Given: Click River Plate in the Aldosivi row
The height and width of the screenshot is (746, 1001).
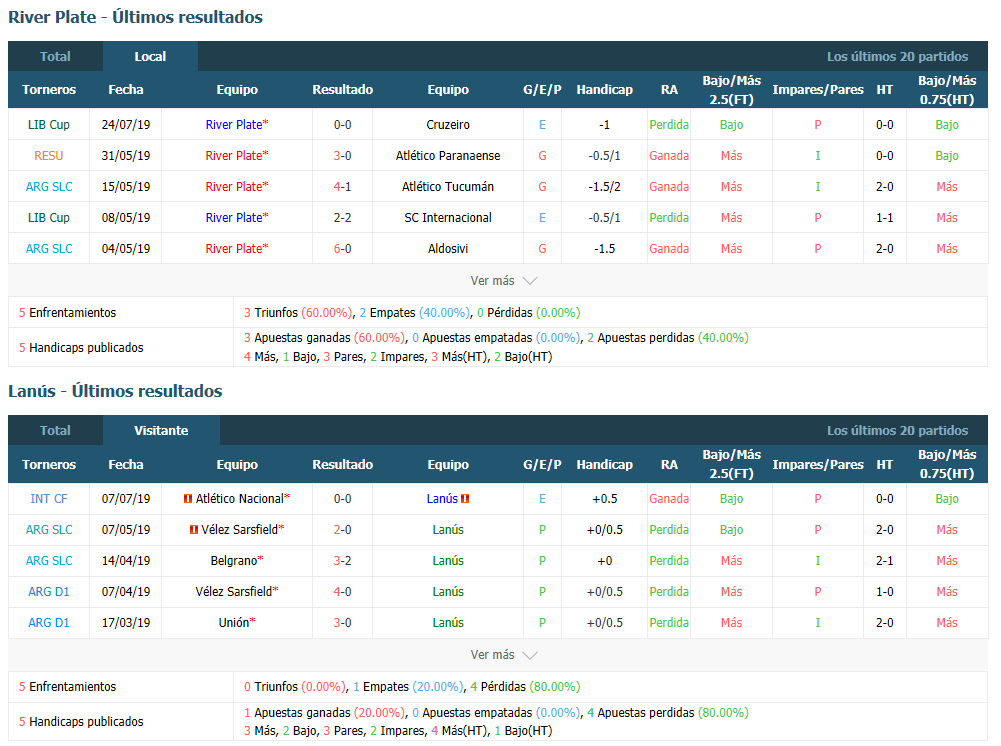Looking at the screenshot, I should pyautogui.click(x=234, y=249).
